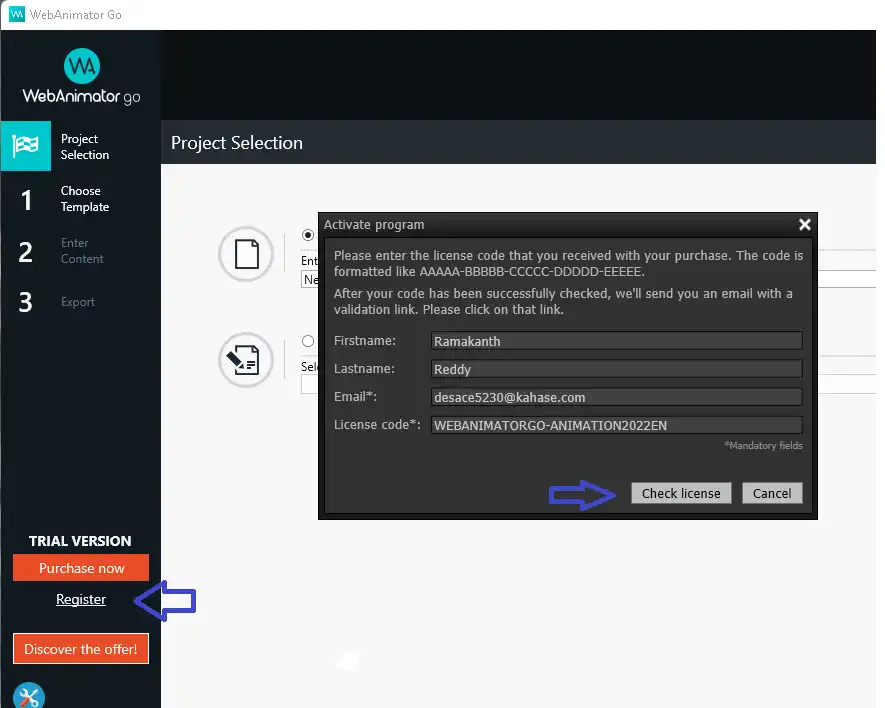Open the Project Selection step

tap(84, 147)
